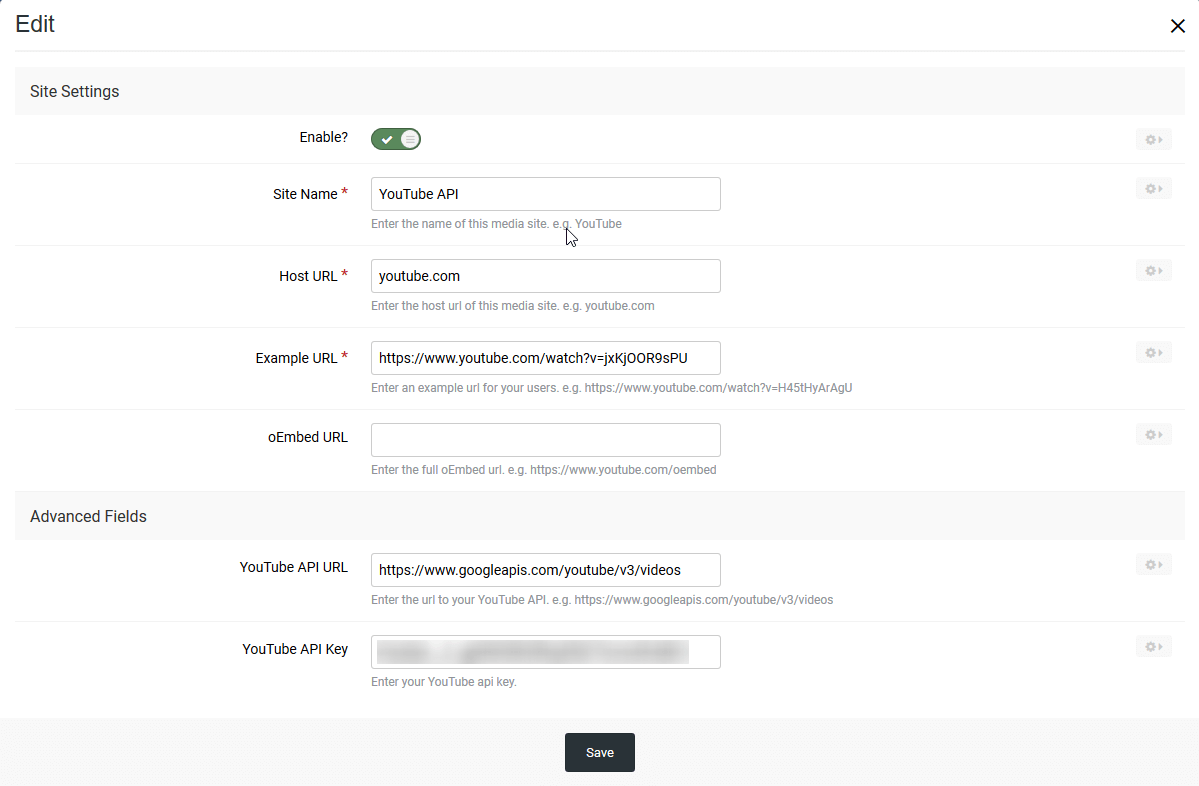Open gear options for YouTube API Key
The width and height of the screenshot is (1199, 786).
[1153, 647]
